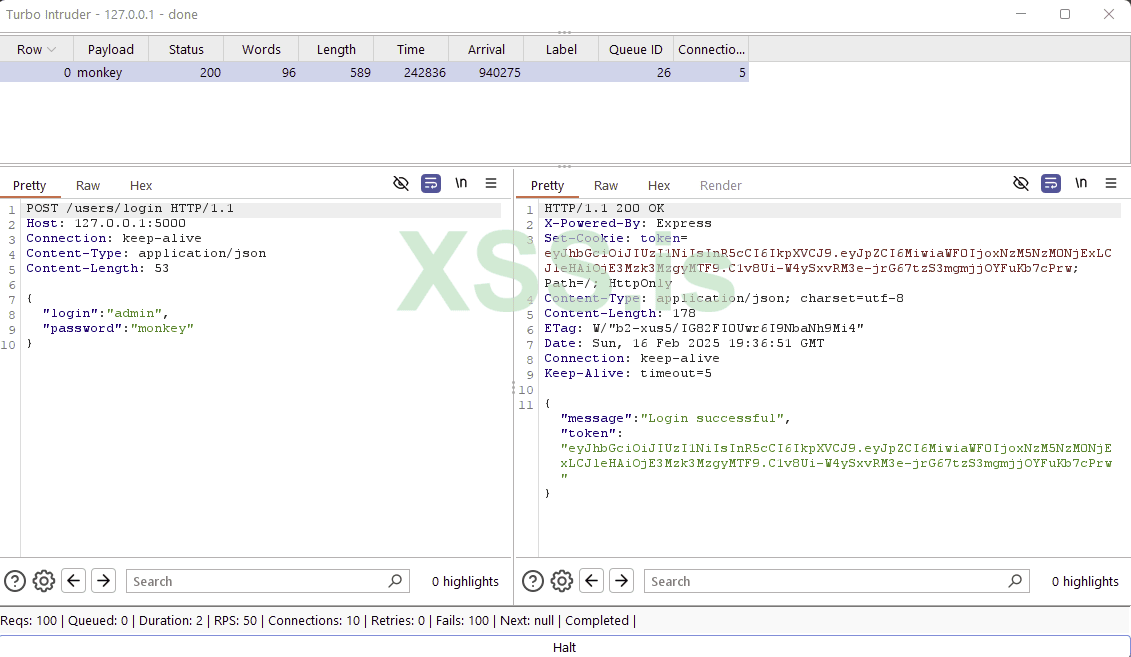
Task: Click request panel 0 highlights label
Action: tap(465, 581)
